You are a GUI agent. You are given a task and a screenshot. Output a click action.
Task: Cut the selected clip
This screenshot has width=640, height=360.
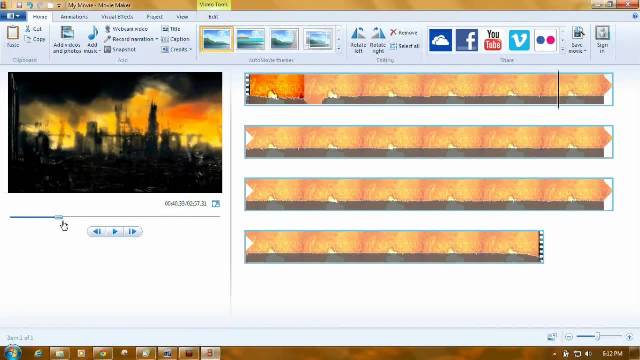[33, 29]
